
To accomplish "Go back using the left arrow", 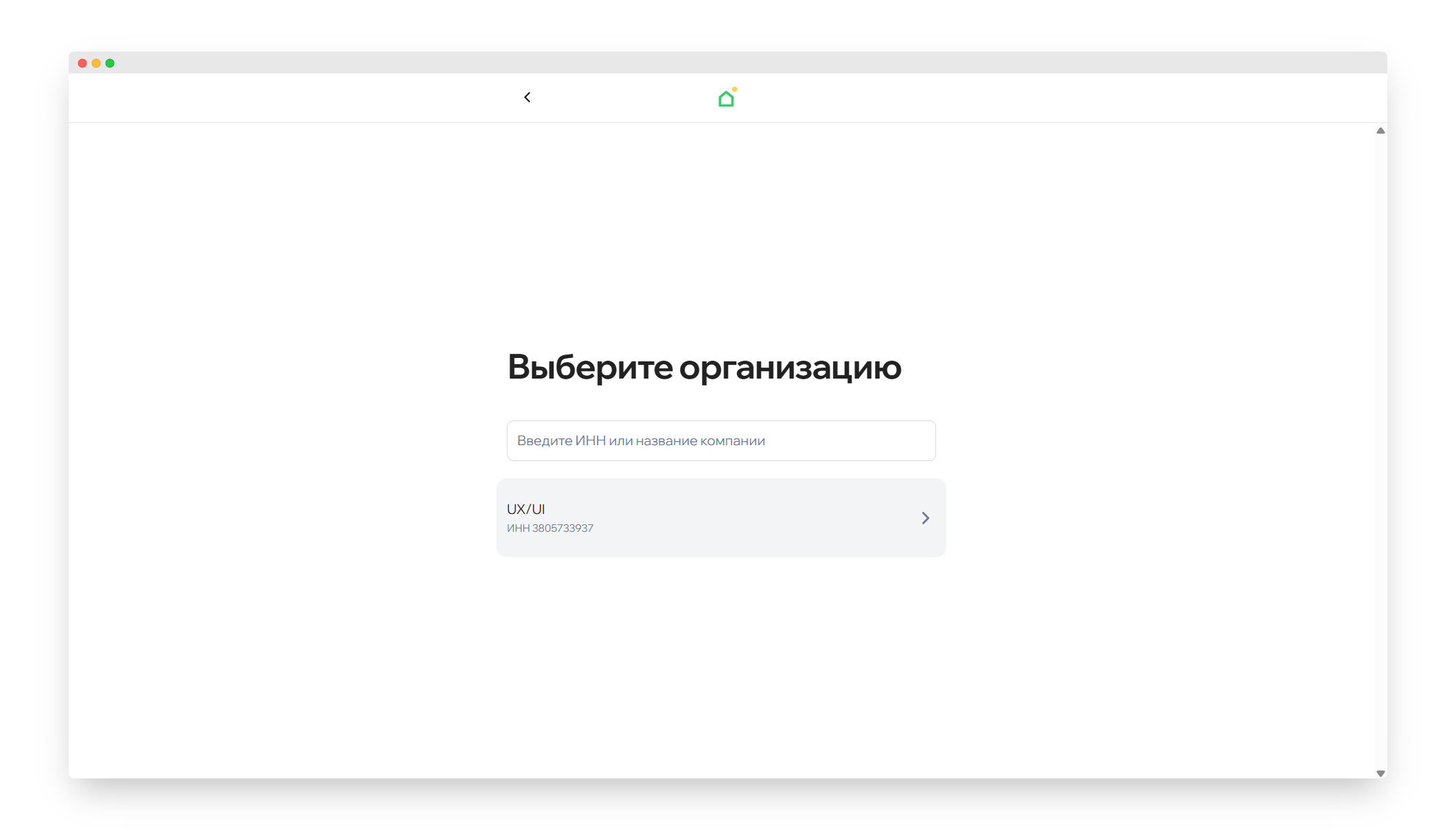I will (x=527, y=98).
